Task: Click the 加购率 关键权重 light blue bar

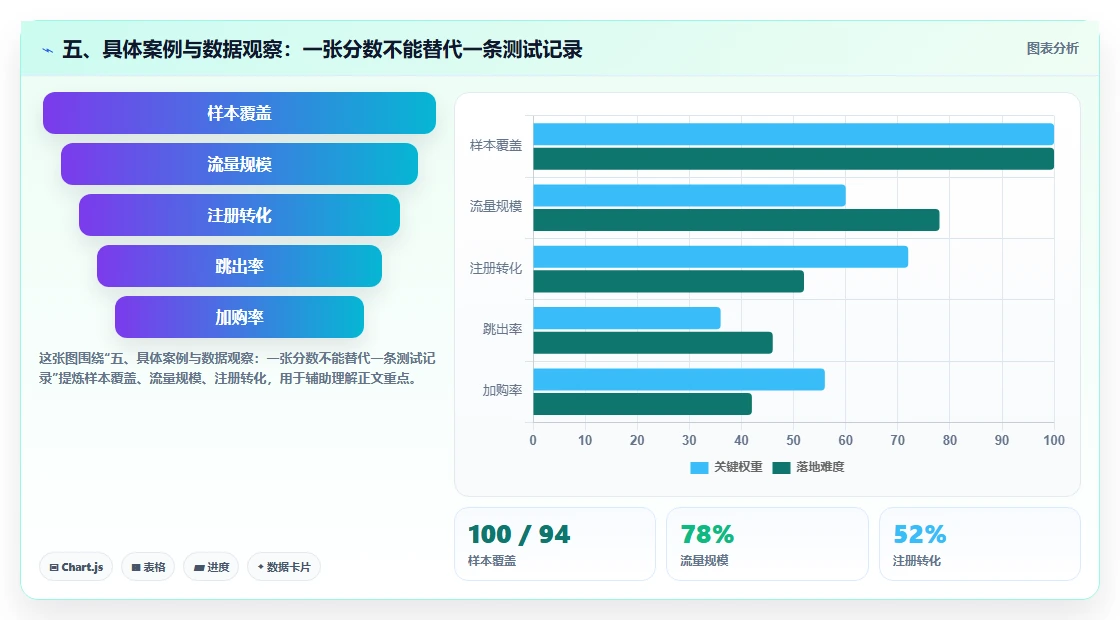Action: click(x=679, y=379)
